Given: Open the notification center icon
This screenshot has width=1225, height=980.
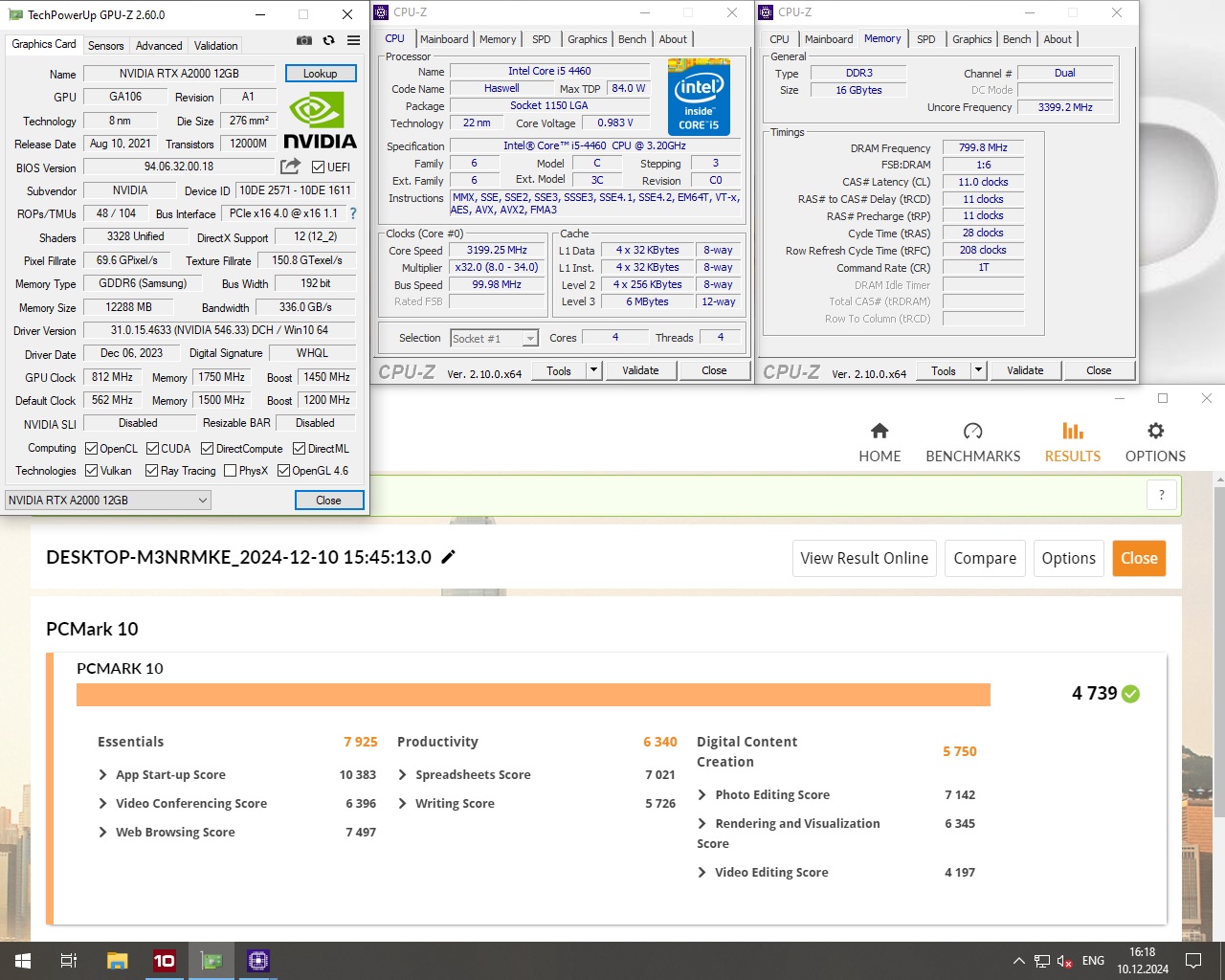Looking at the screenshot, I should [1193, 961].
